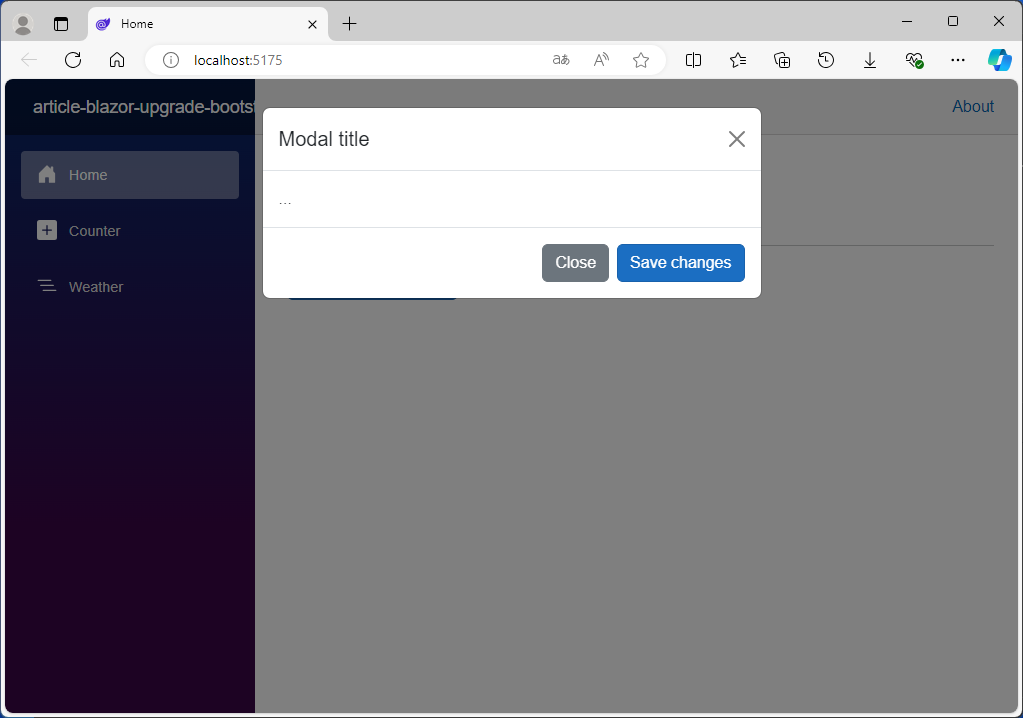Open tab actions menu icon
Viewport: 1023px width, 718px height.
pyautogui.click(x=61, y=24)
